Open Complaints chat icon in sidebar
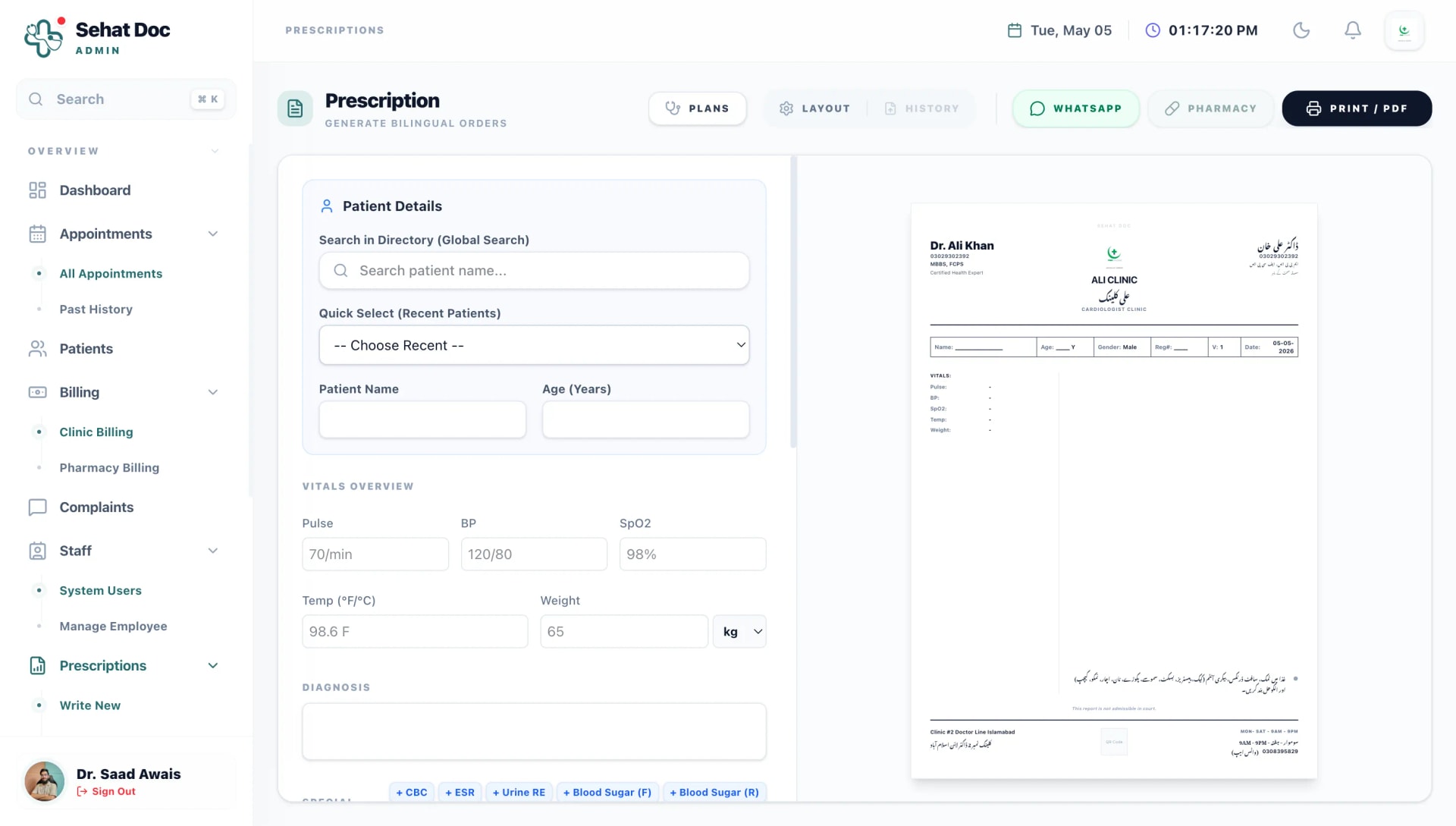The height and width of the screenshot is (826, 1456). pyautogui.click(x=37, y=507)
